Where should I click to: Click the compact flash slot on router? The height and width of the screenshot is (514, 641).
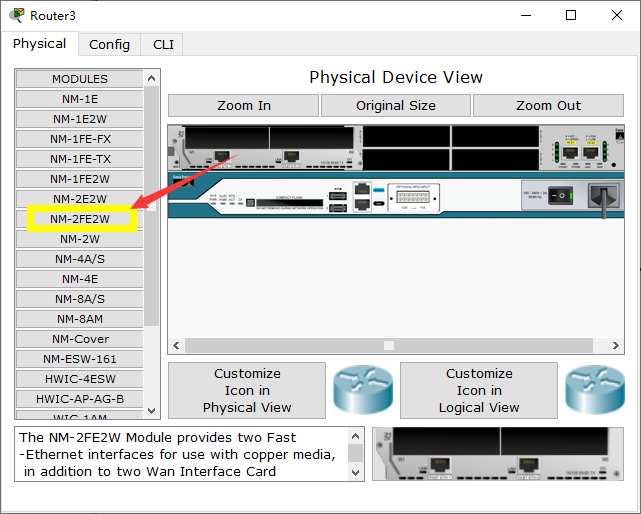tap(289, 203)
